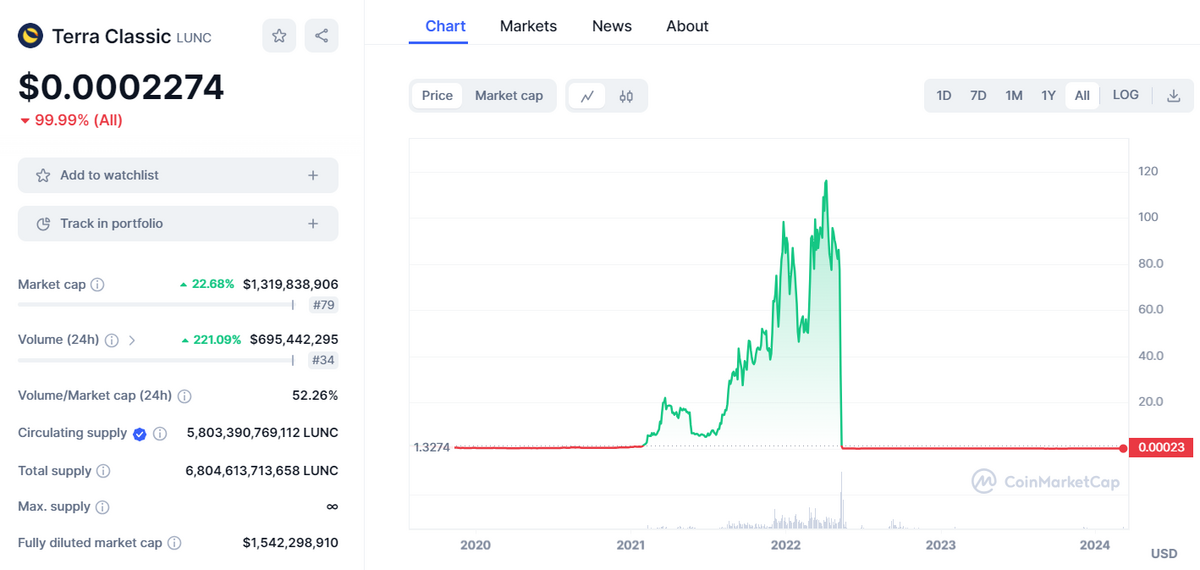Click market cap value $1,319,838,906
Screen dimensions: 1200x570
[x=290, y=284]
